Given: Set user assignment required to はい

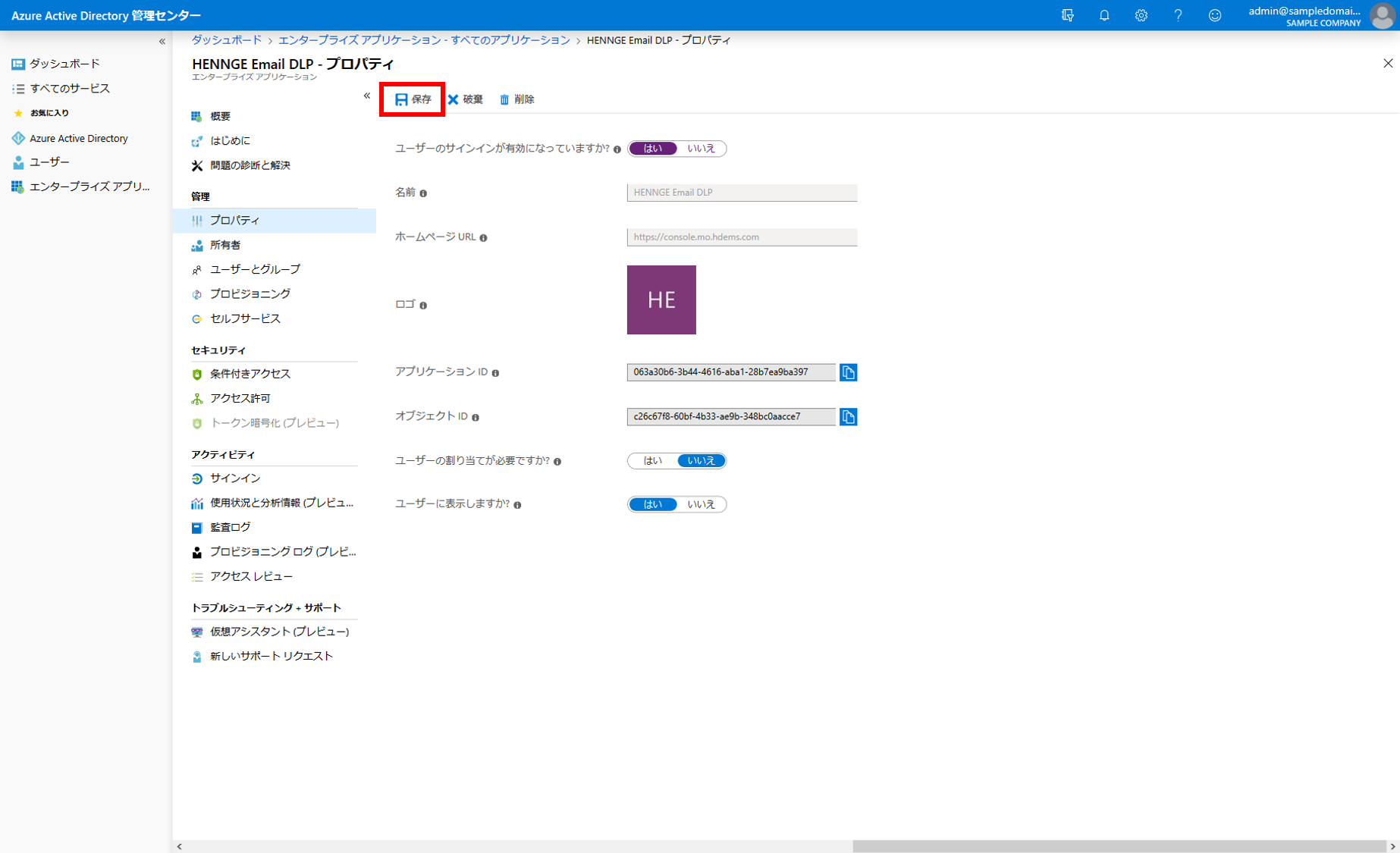Looking at the screenshot, I should (653, 461).
